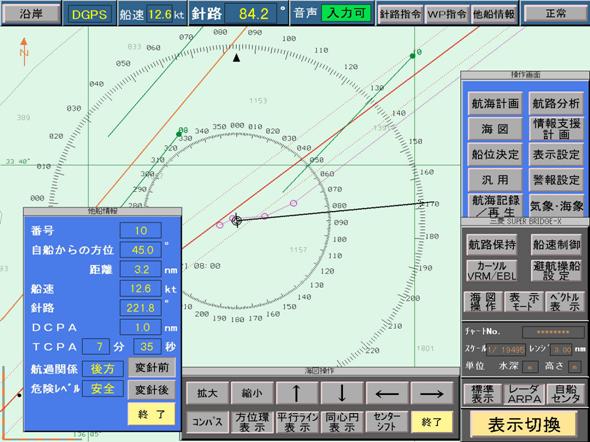Screen dimensions: 590x442
Task: Select カーソル VRM/EBL tool
Action: point(492,271)
